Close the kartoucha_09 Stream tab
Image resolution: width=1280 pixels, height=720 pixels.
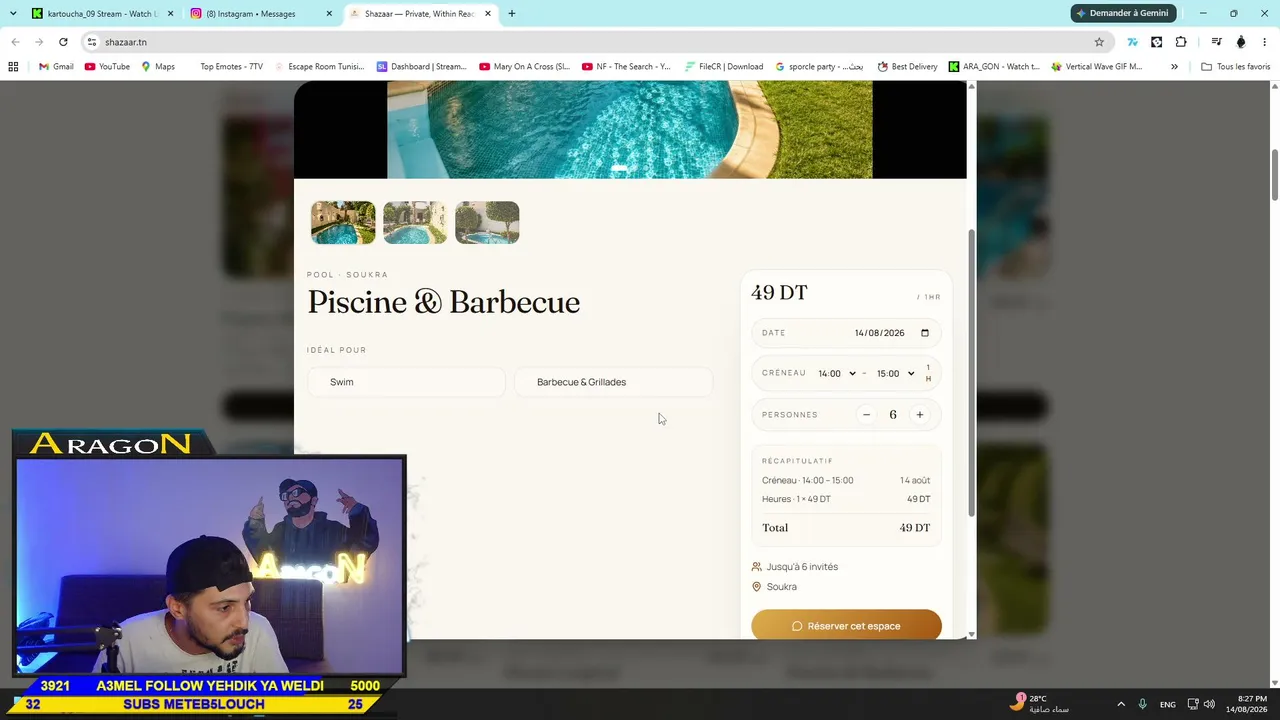tap(170, 14)
